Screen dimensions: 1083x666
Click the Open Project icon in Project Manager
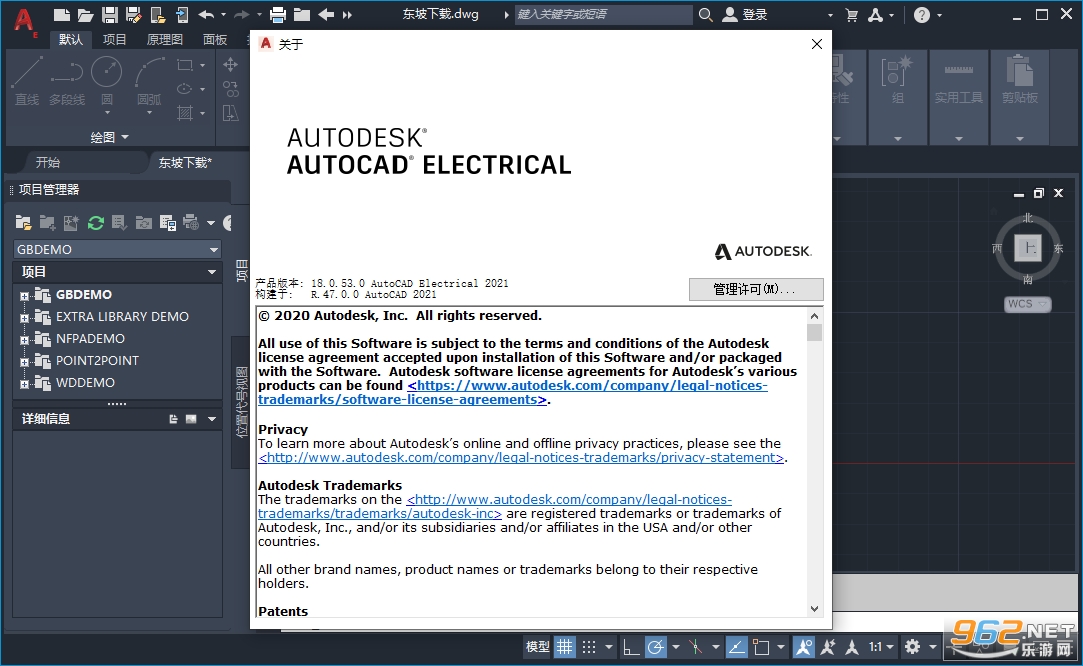point(23,222)
